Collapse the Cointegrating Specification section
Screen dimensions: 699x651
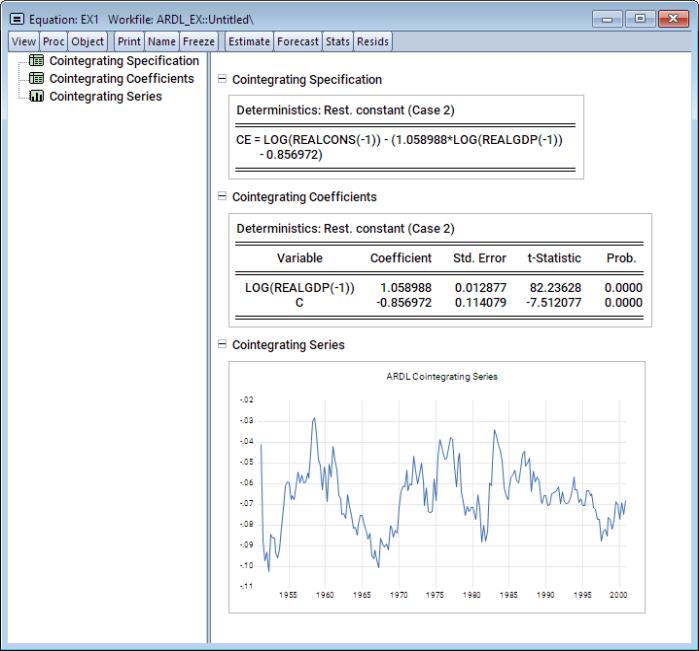click(x=221, y=79)
